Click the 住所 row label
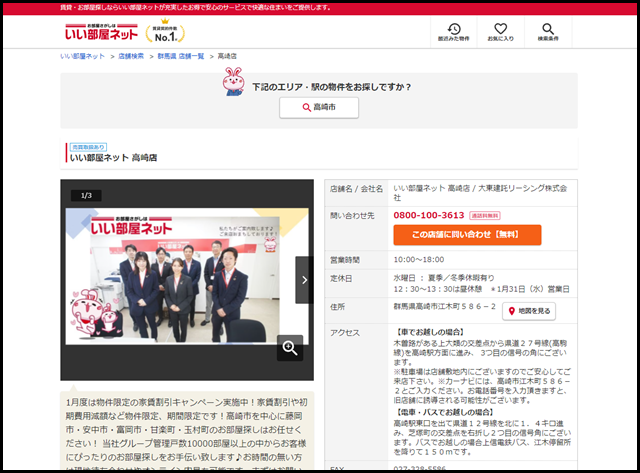Screen dimensions: 640x473 pos(338,307)
